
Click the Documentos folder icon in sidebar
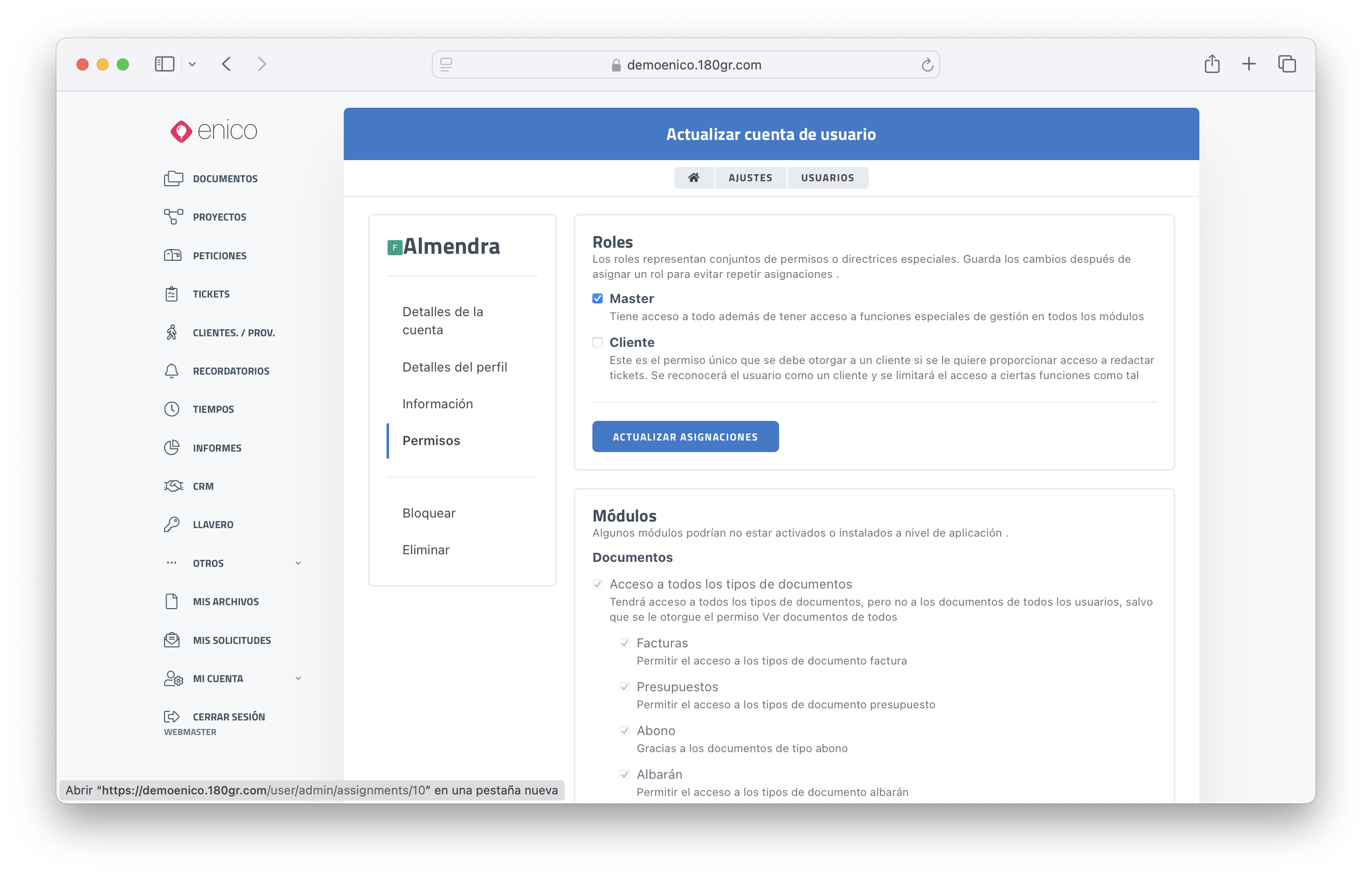tap(173, 178)
